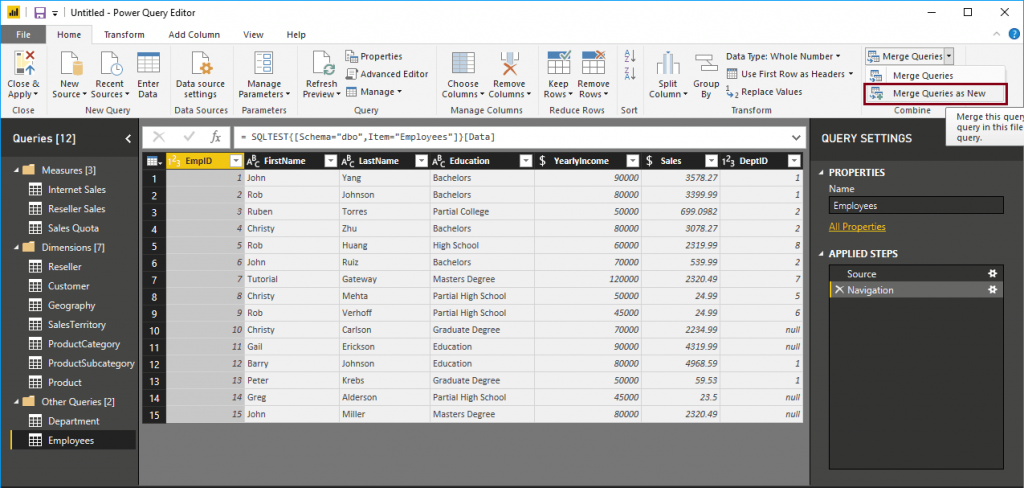Screen dimensions: 1024x488
Task: Click the Split Column icon
Action: 668,64
